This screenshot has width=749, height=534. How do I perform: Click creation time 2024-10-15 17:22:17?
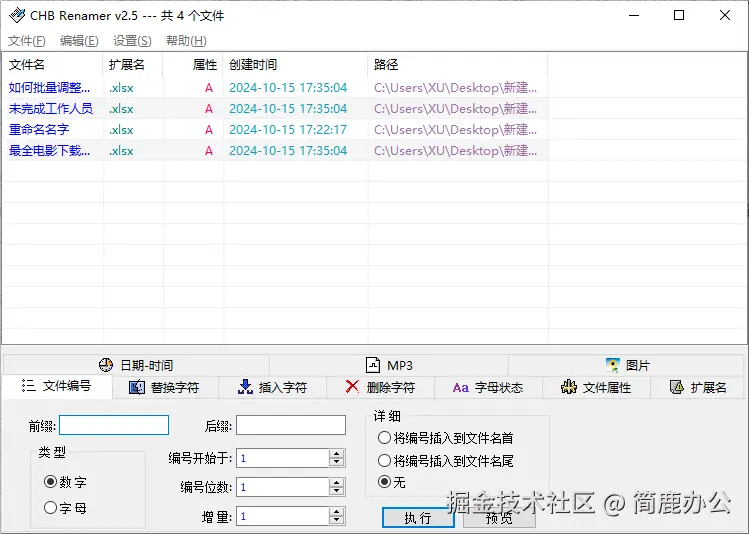[x=288, y=130]
